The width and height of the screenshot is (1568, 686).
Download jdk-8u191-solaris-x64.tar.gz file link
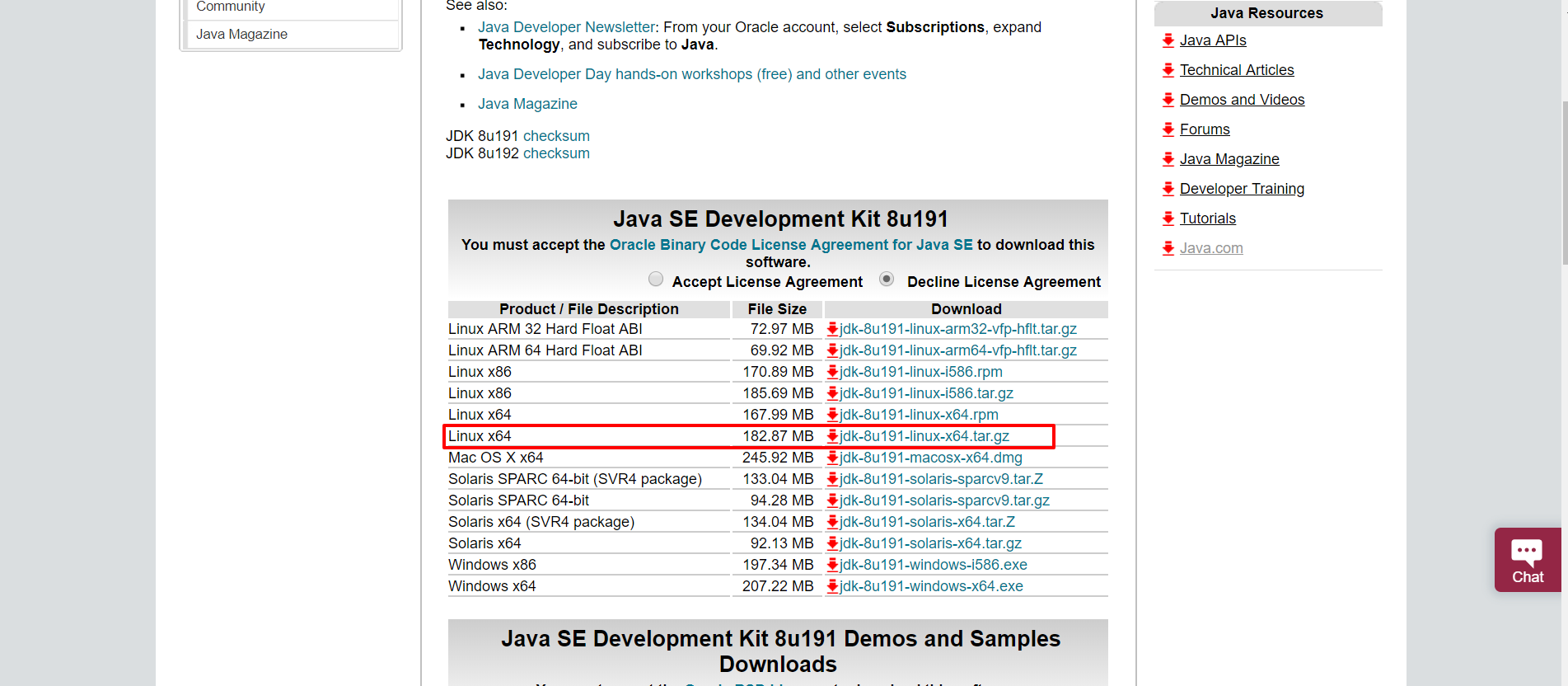coord(930,543)
